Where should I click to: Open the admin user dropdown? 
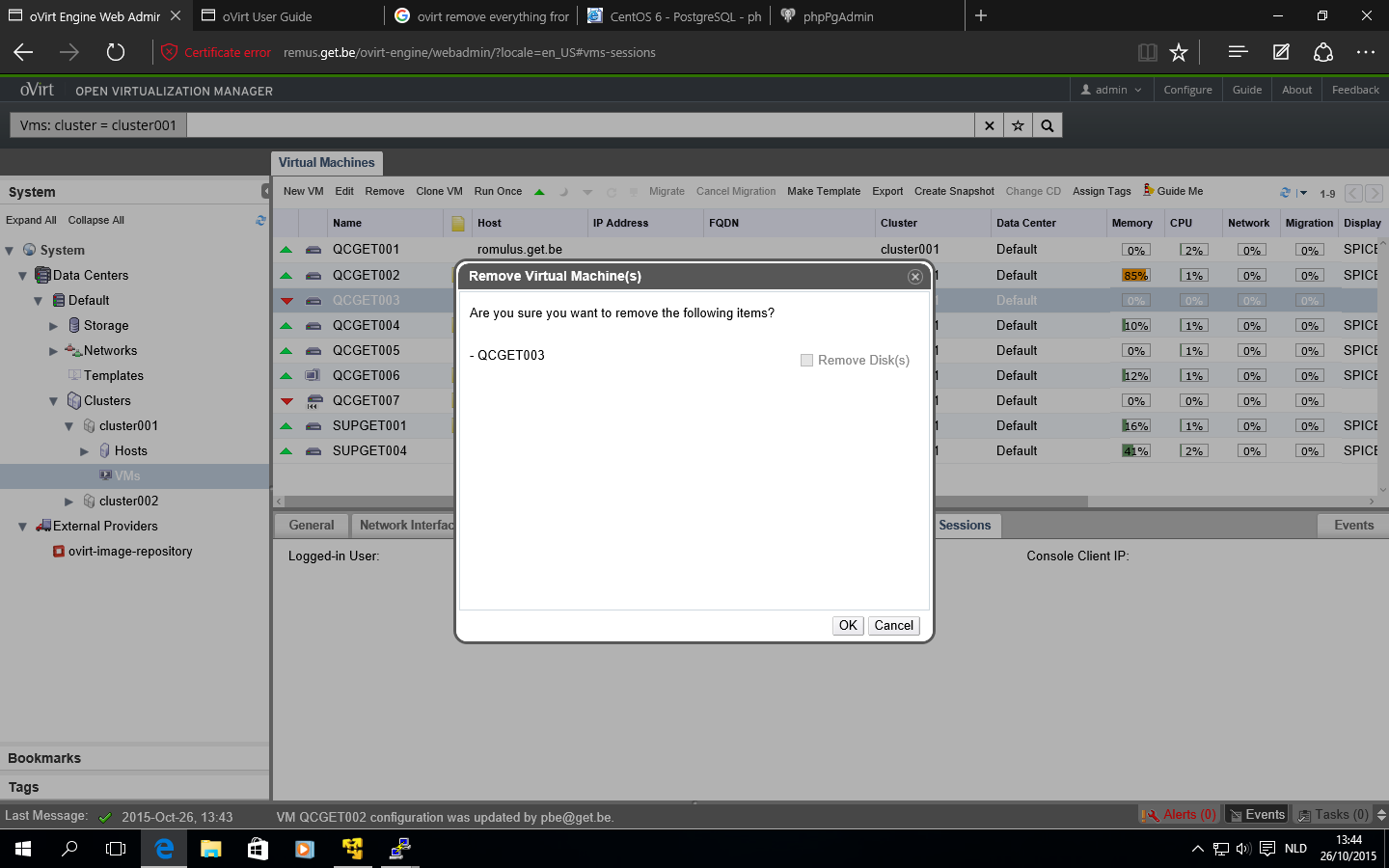1110,90
